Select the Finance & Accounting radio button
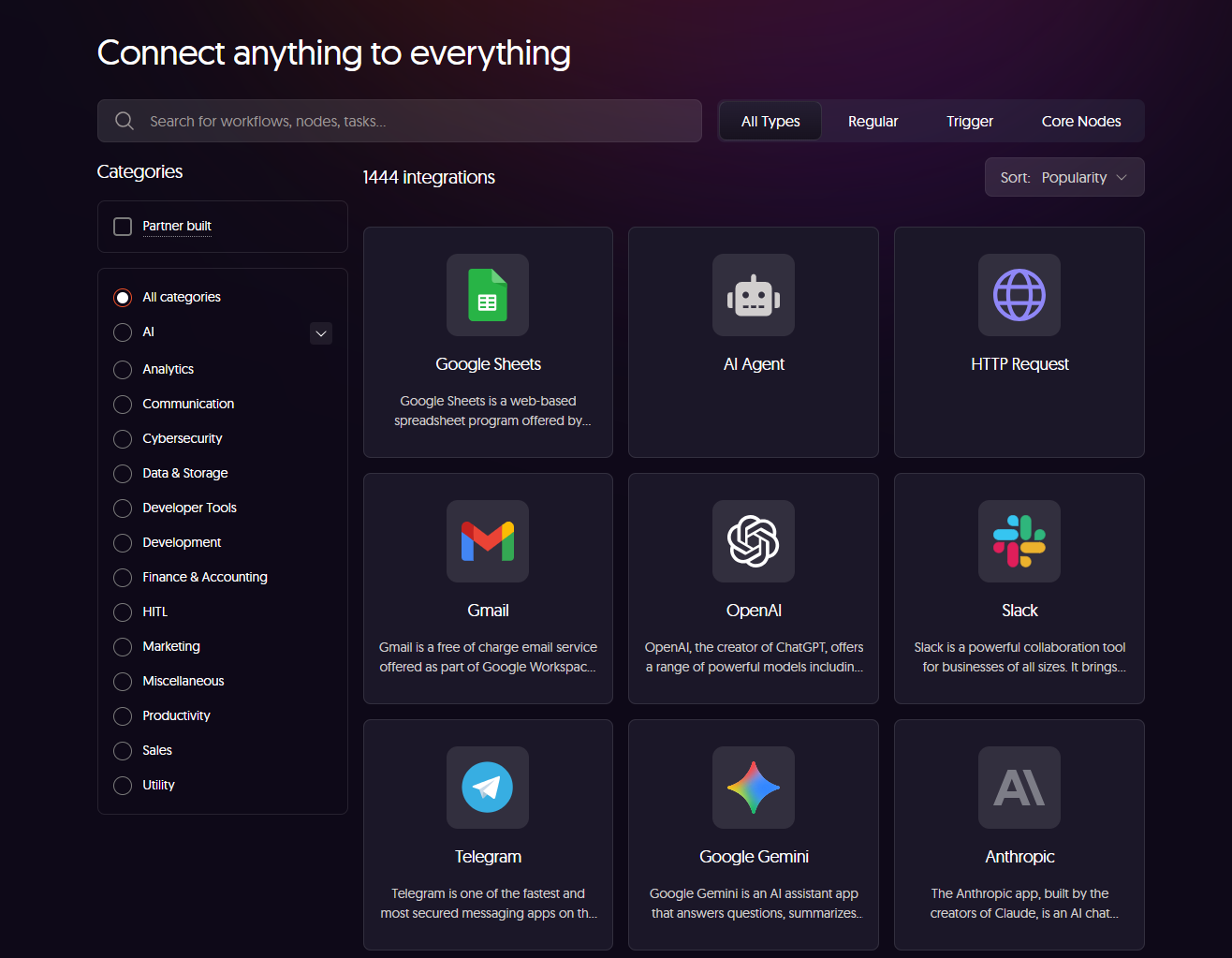 [x=123, y=578]
